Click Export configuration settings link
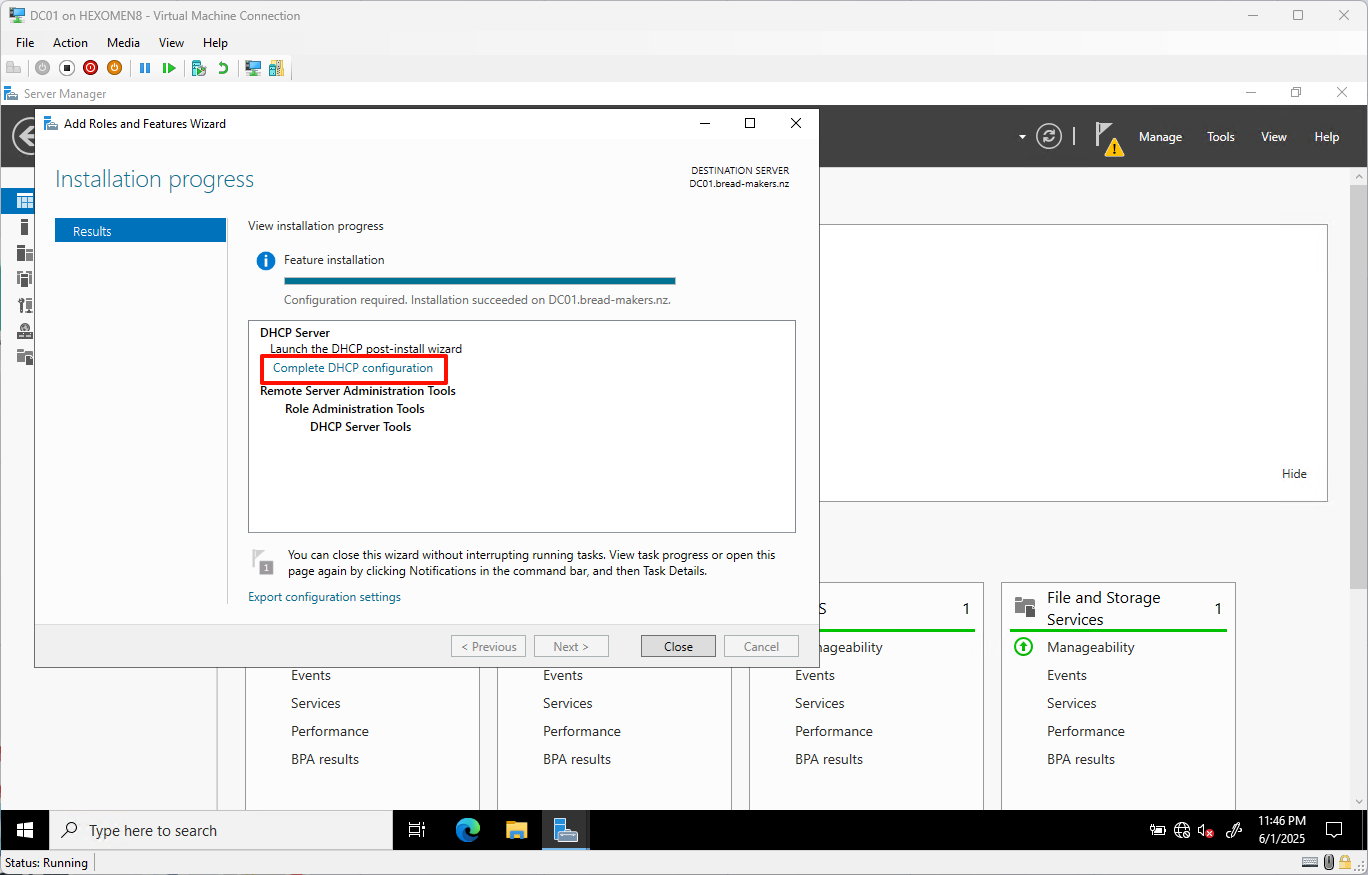This screenshot has width=1368, height=875. point(324,597)
